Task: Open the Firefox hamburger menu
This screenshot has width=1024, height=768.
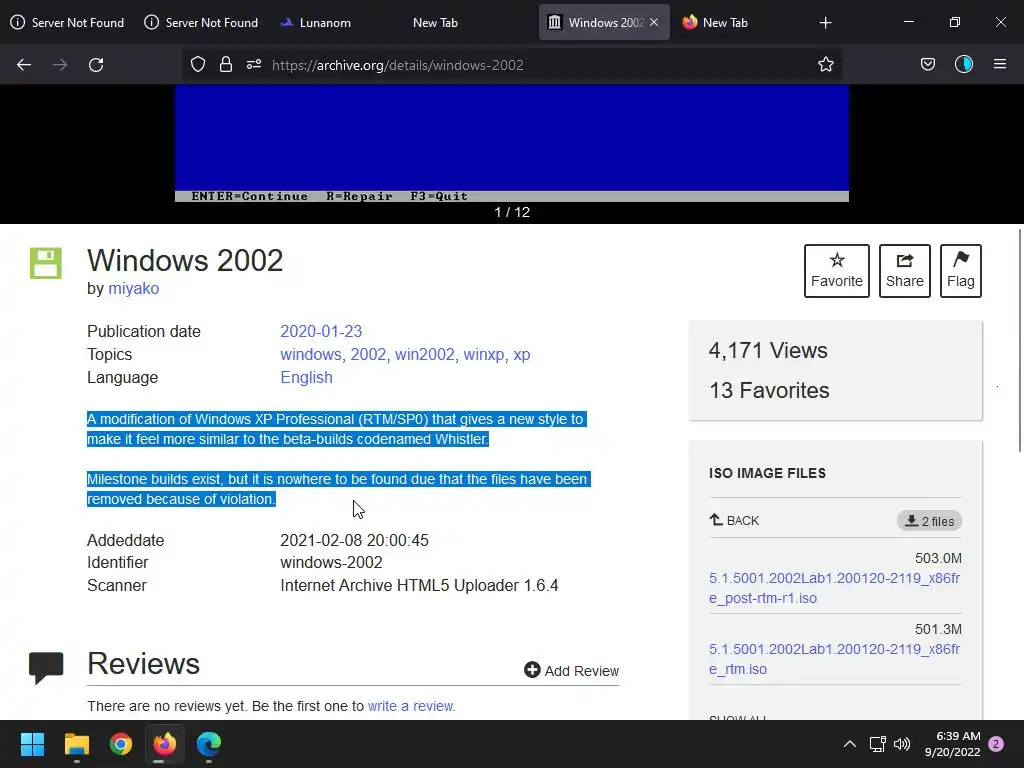Action: (1000, 64)
